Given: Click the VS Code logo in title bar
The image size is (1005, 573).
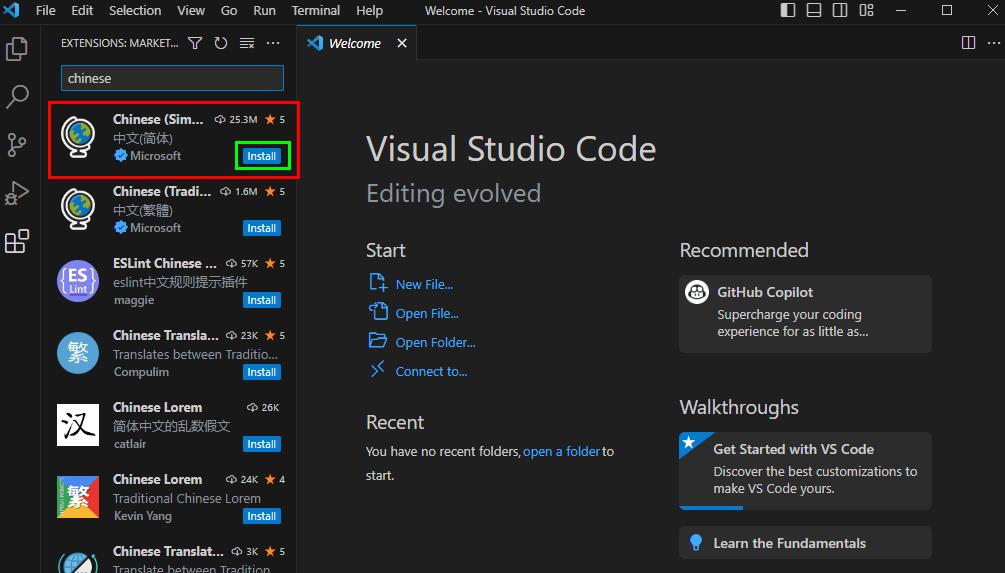Looking at the screenshot, I should [12, 10].
